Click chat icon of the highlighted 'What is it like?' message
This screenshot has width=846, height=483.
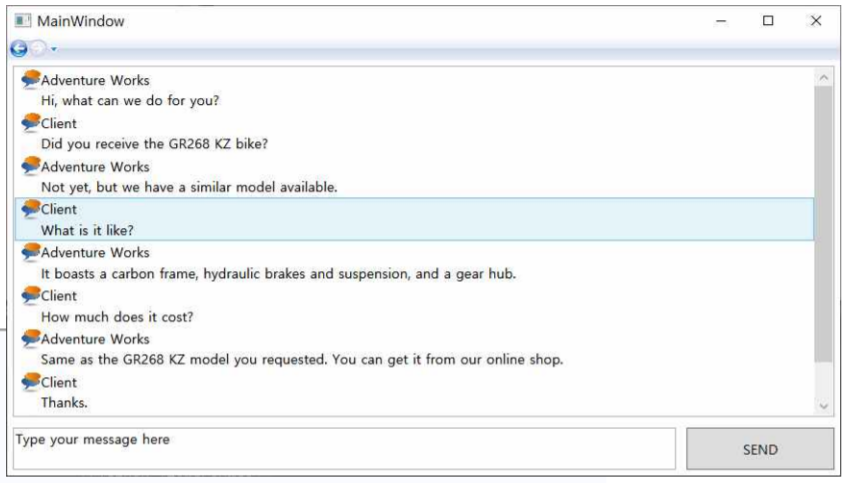31,209
